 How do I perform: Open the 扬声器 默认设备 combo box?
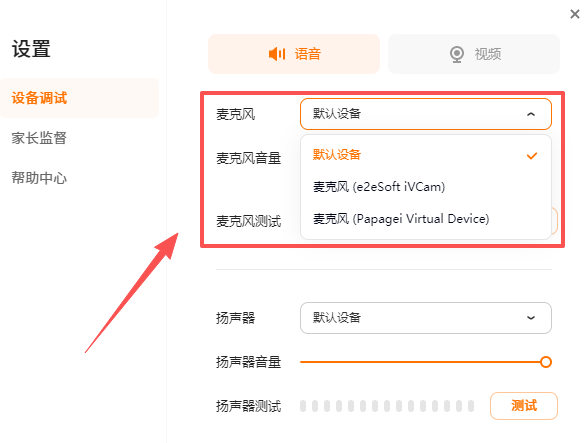click(x=426, y=318)
